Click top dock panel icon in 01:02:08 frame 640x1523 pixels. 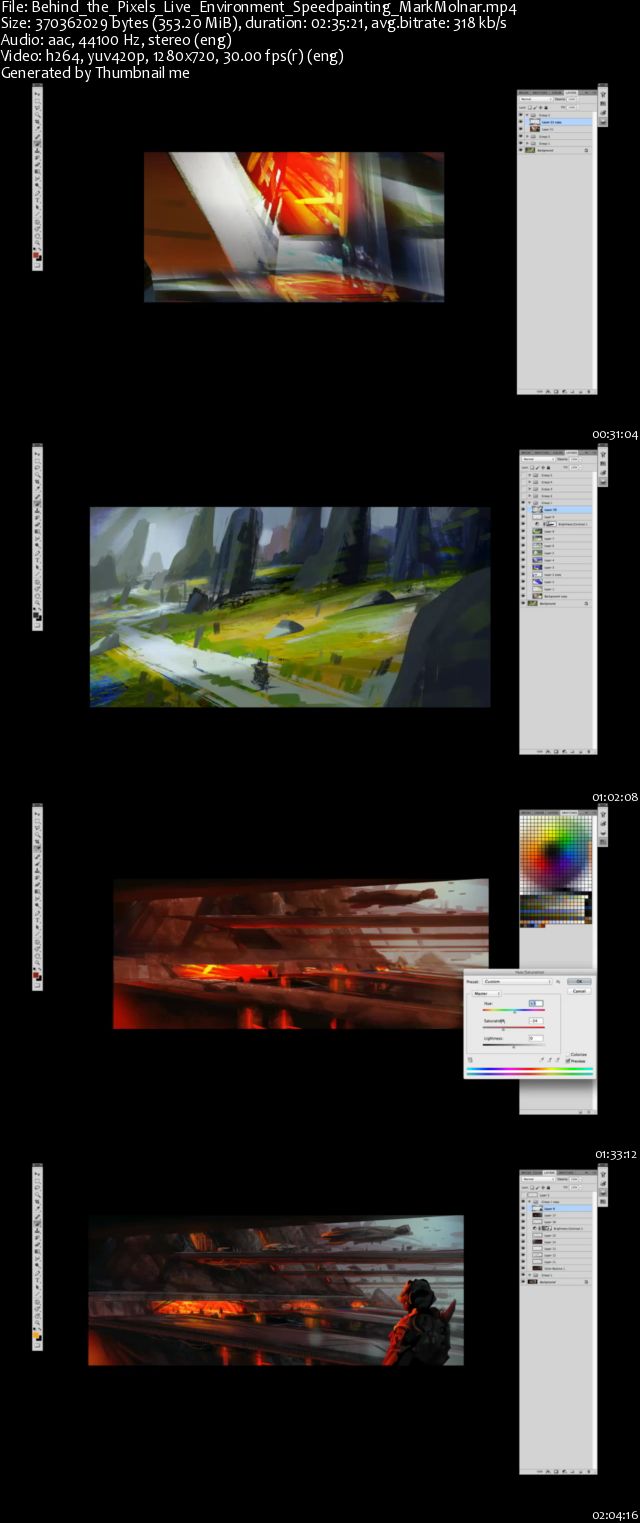click(603, 455)
